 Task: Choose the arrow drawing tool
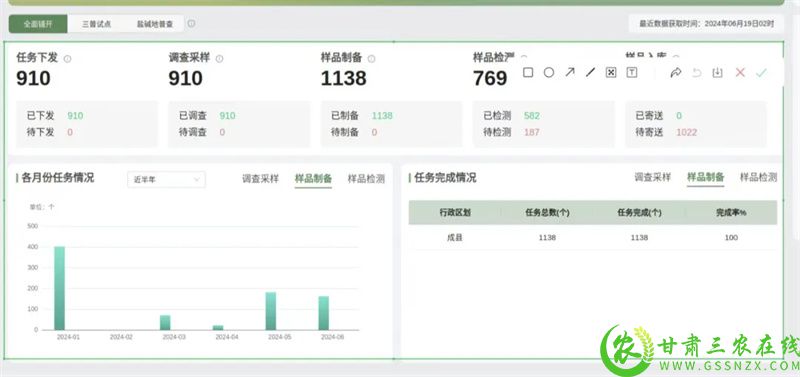[x=569, y=72]
